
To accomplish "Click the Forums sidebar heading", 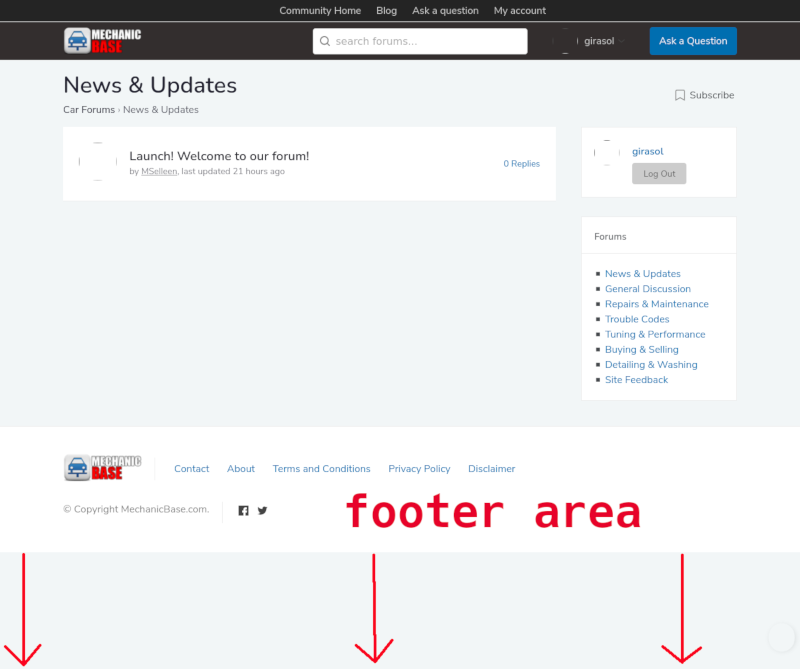I will 610,237.
